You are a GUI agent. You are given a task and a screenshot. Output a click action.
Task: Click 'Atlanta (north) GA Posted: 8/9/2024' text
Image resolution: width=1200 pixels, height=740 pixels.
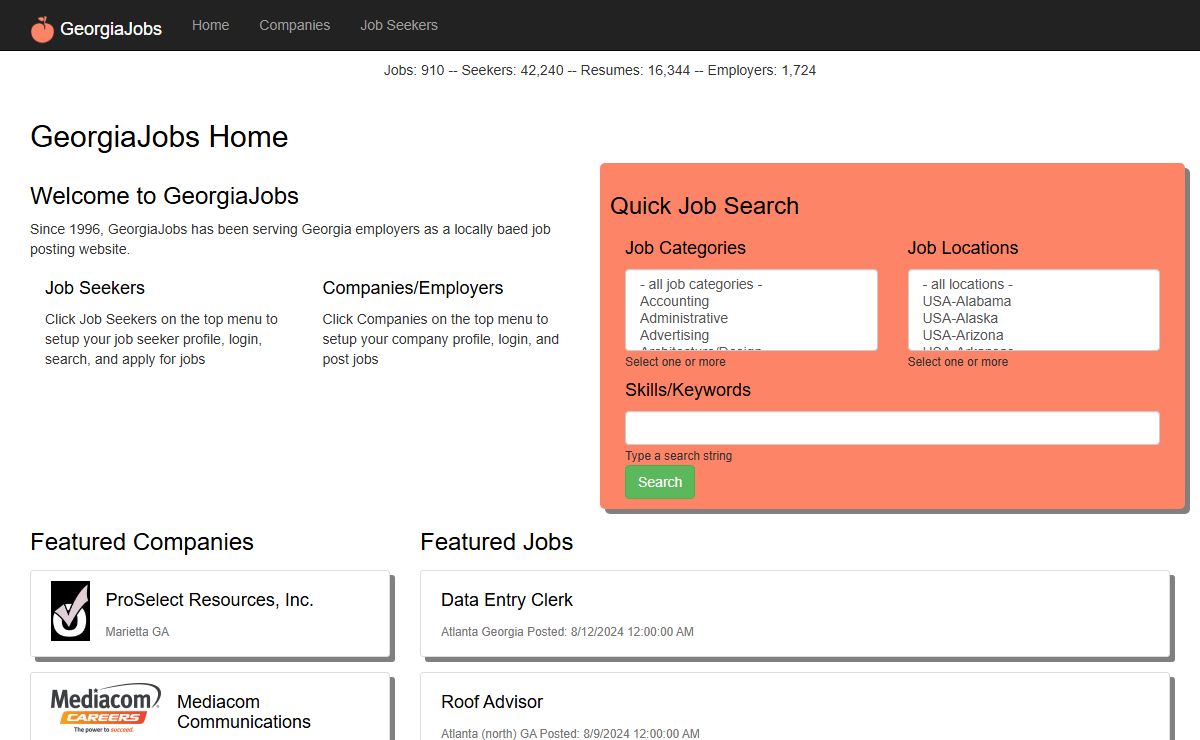point(570,734)
